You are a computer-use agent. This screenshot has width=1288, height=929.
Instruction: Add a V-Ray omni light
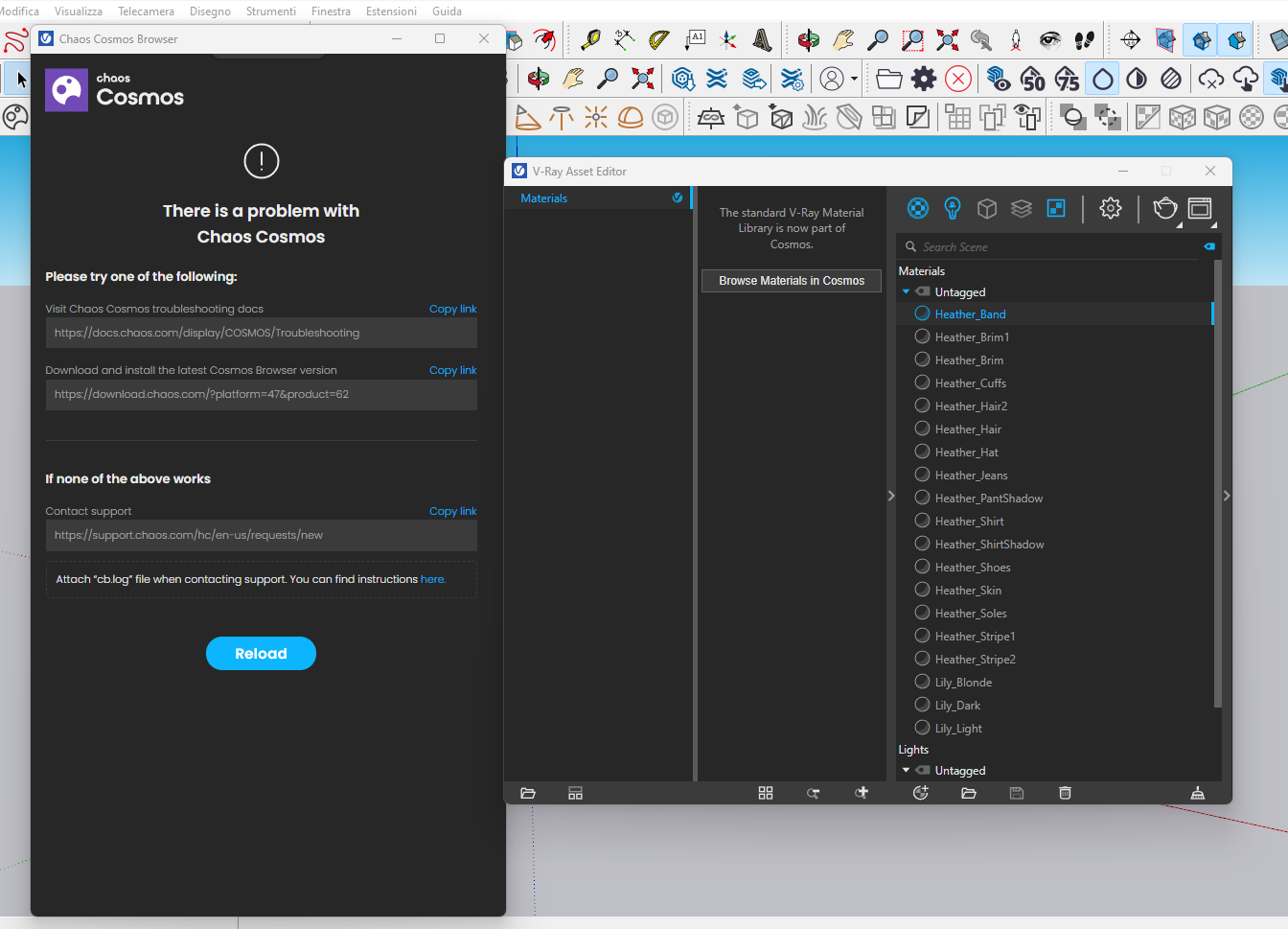click(x=596, y=118)
